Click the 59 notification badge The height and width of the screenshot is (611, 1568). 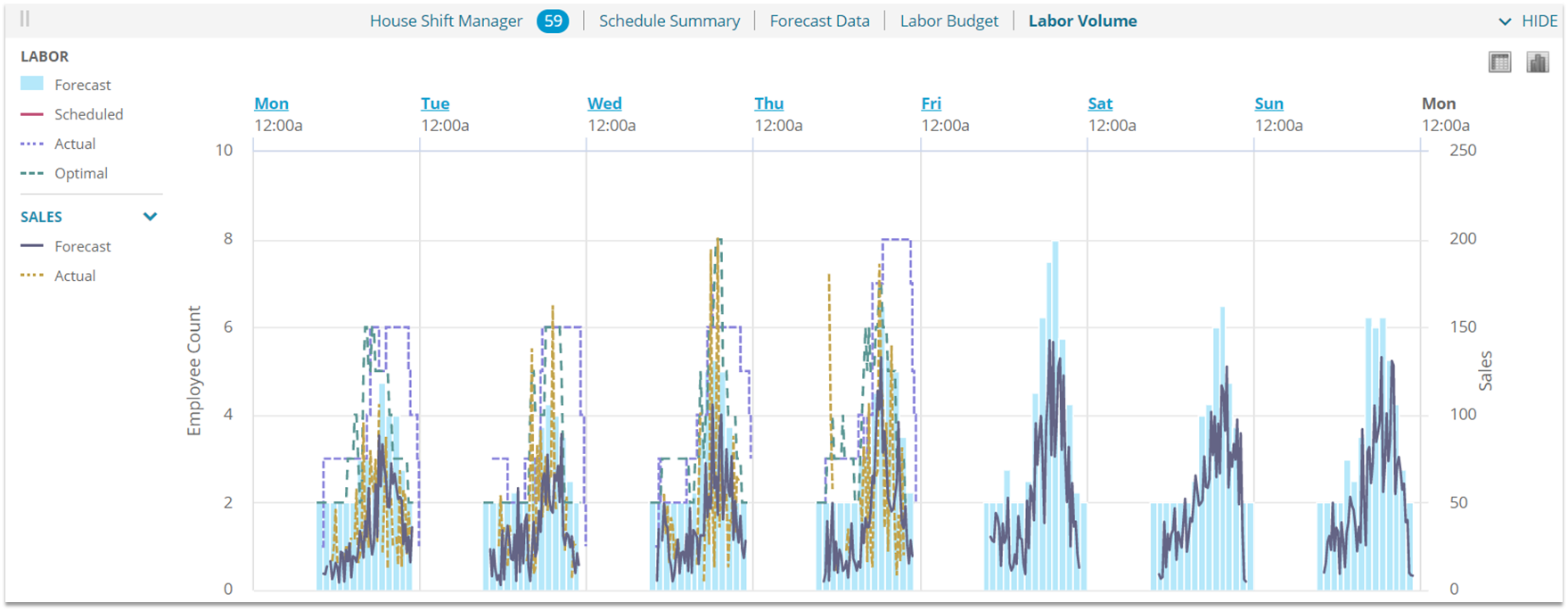pos(553,21)
